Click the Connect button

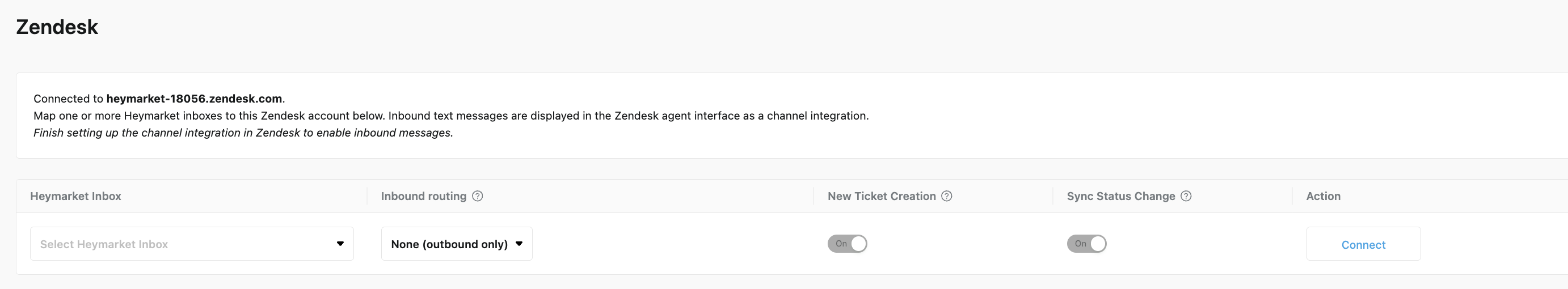click(1363, 244)
